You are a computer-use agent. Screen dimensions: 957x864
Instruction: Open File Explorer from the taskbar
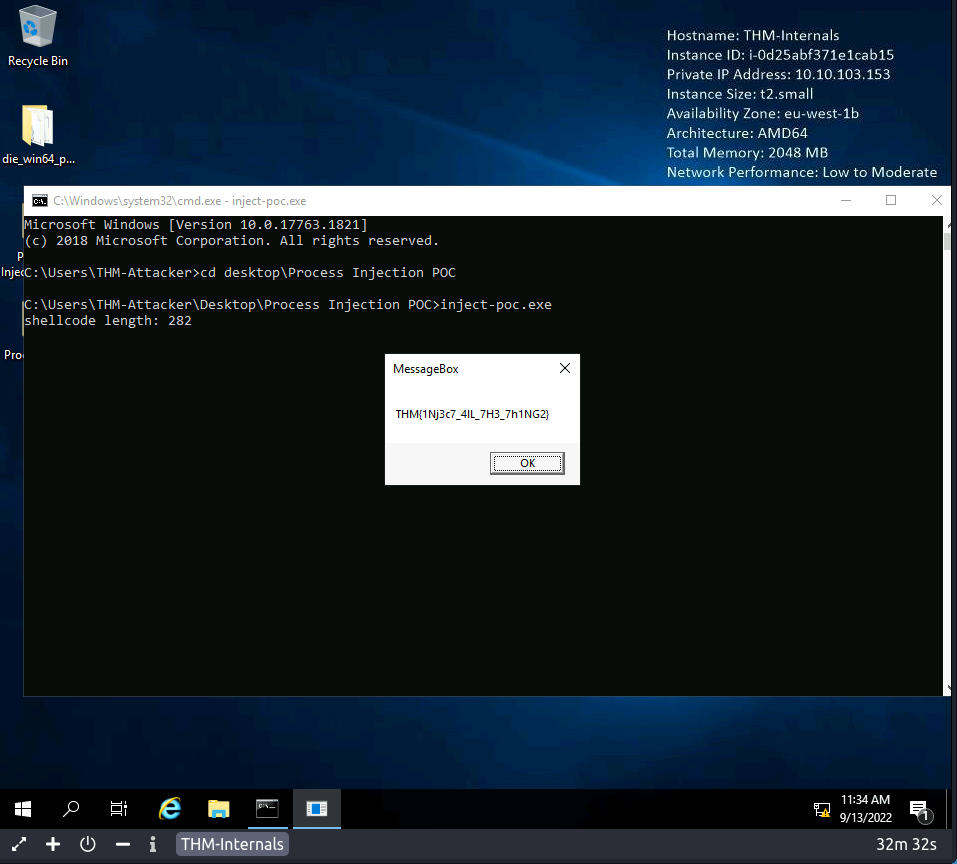[219, 809]
